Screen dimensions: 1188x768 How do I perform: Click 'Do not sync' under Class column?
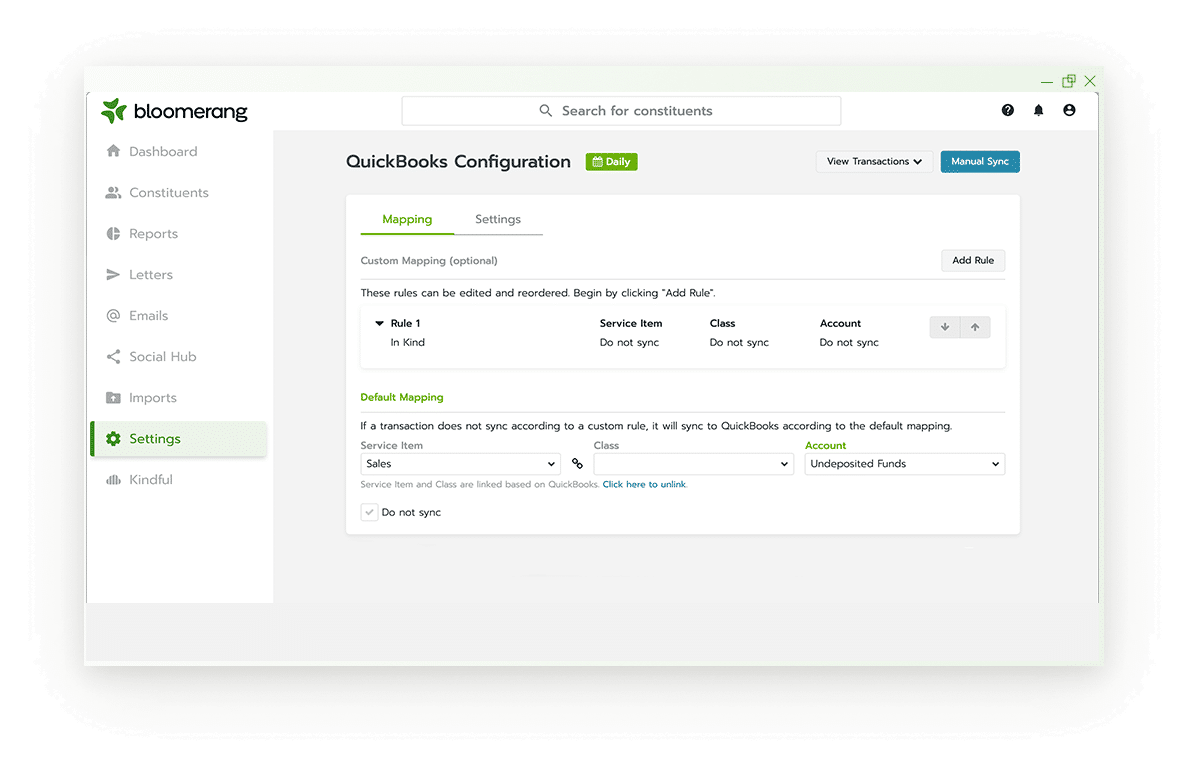tap(739, 342)
